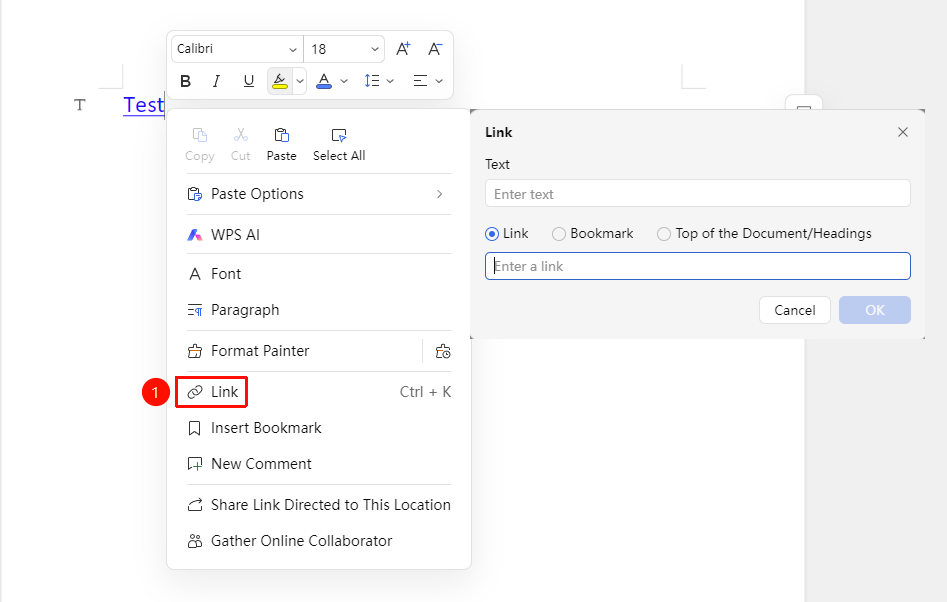Select the Link radio button
This screenshot has width=947, height=602.
[492, 234]
